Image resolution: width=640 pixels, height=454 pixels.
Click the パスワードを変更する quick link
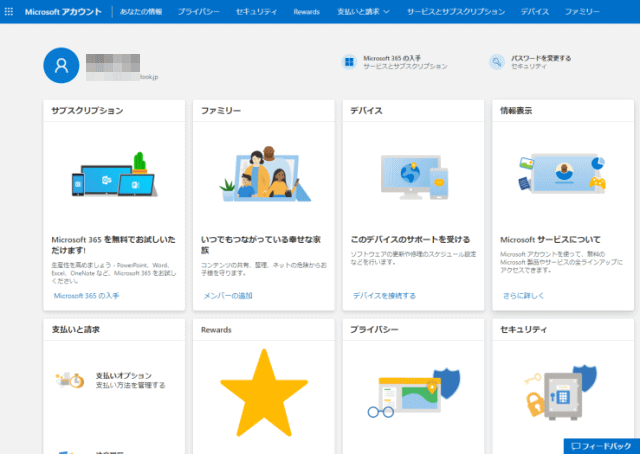541,58
